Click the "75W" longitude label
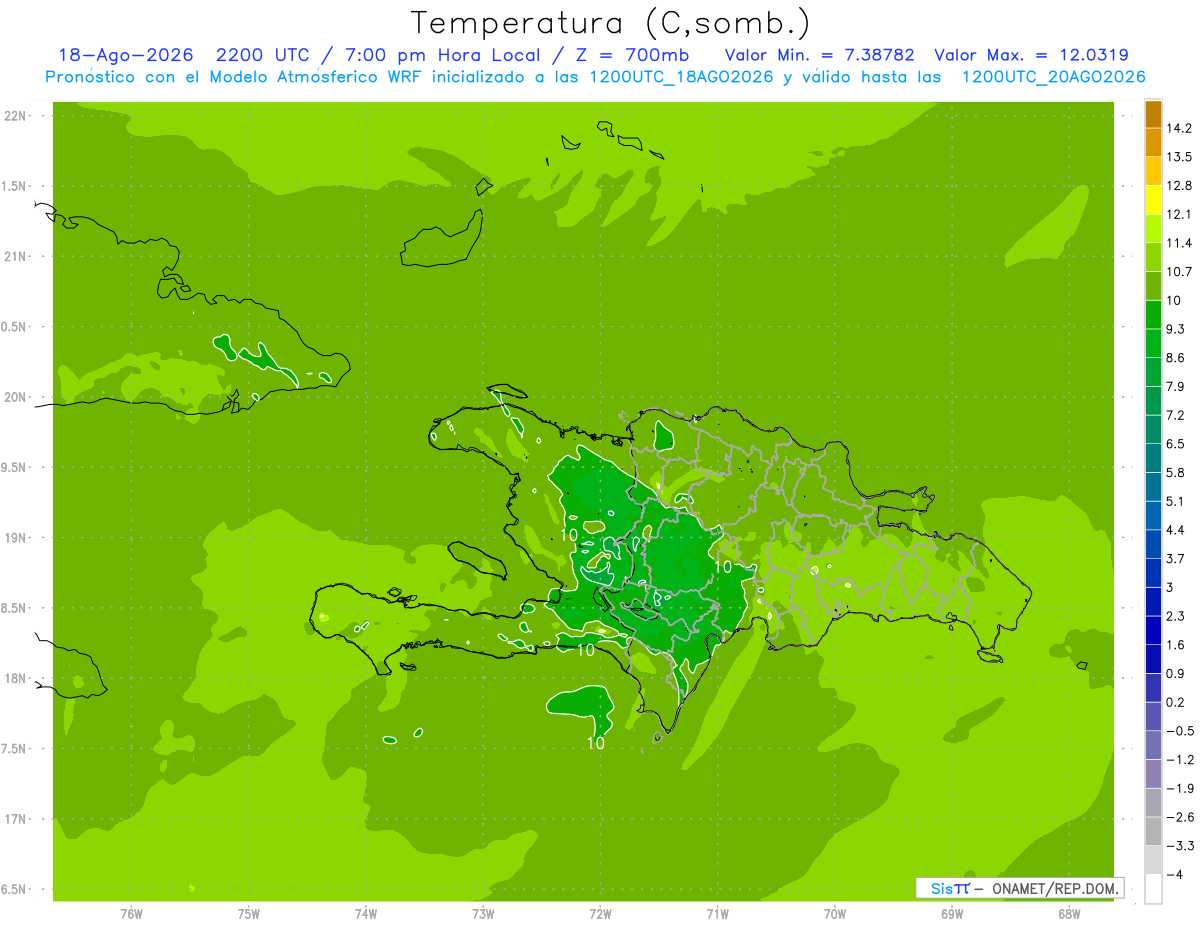The image size is (1200, 927). (249, 914)
